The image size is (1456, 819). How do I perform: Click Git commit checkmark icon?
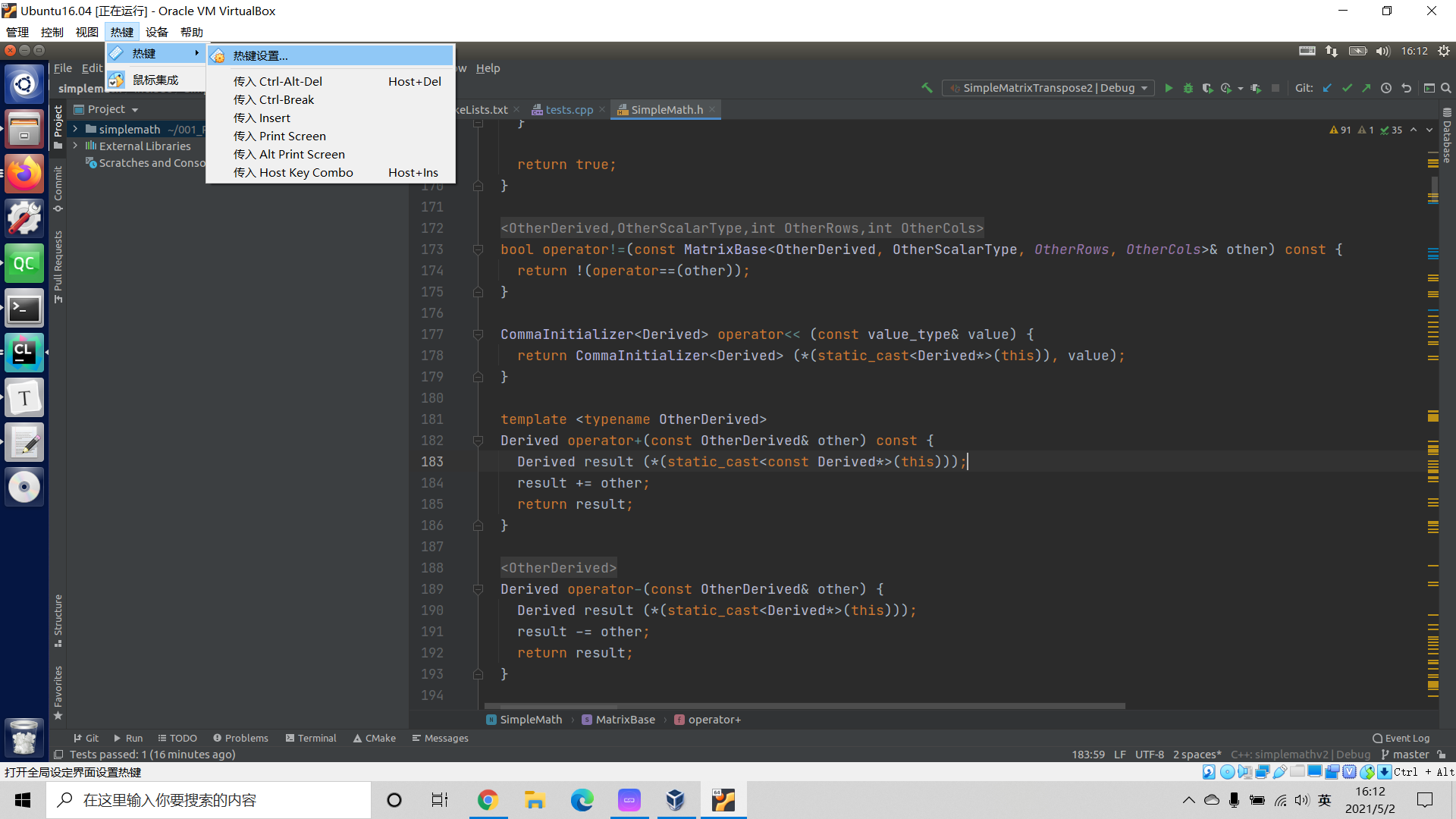pyautogui.click(x=1347, y=88)
